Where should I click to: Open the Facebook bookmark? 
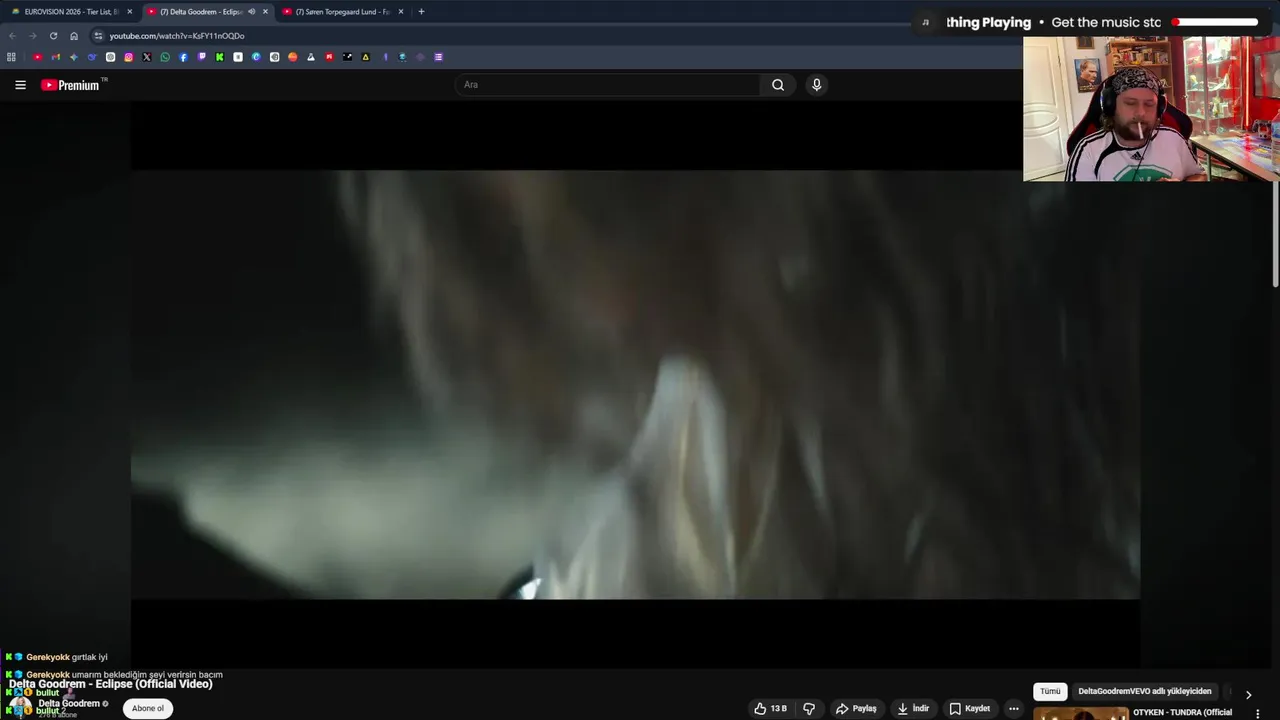183,57
